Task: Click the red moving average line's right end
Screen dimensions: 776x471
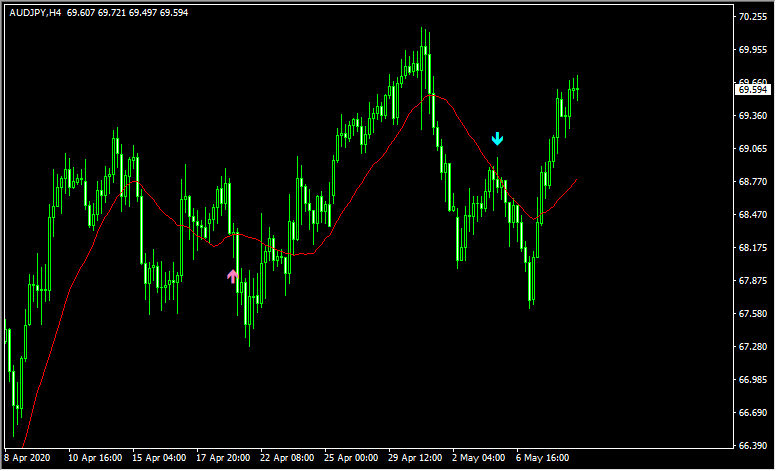Action: click(576, 180)
